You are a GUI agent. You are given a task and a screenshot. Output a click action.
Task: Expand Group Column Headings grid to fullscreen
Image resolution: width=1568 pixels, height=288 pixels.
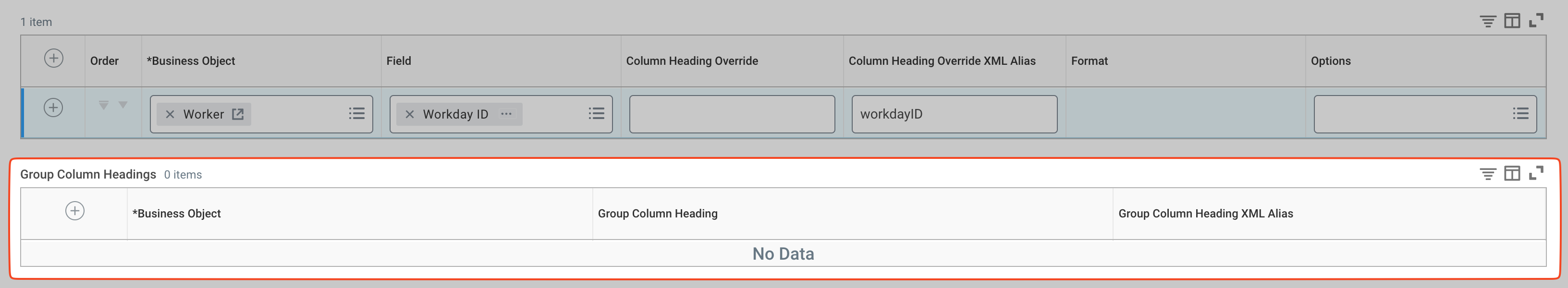click(x=1536, y=173)
